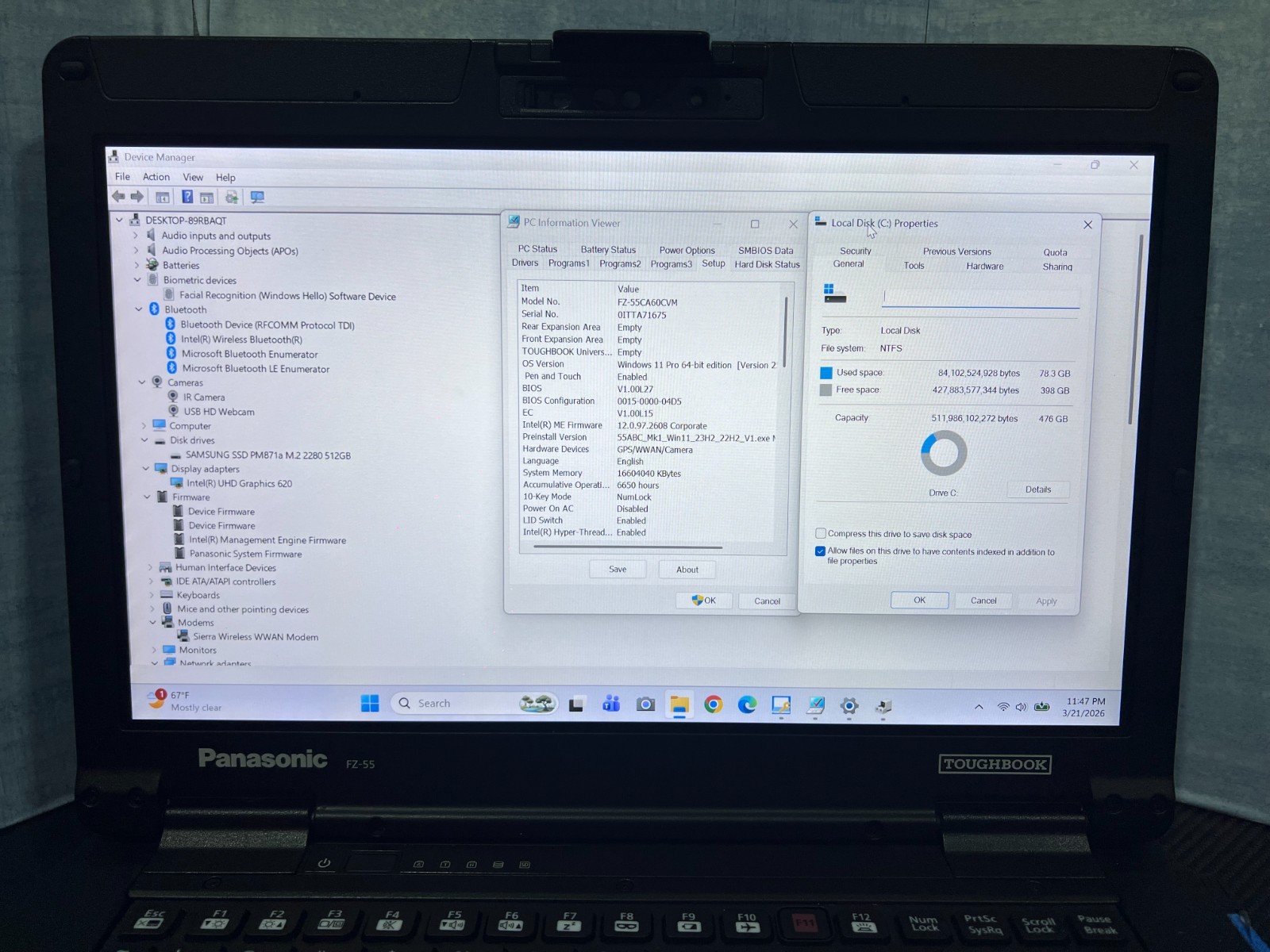The width and height of the screenshot is (1270, 952).
Task: Select Intel(R) Wireless Bluetooth(R) device
Action: [x=241, y=340]
